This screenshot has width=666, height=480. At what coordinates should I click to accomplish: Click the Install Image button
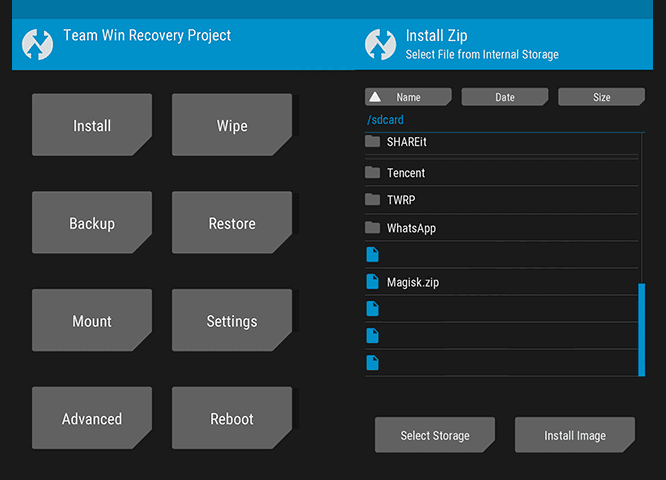(575, 435)
